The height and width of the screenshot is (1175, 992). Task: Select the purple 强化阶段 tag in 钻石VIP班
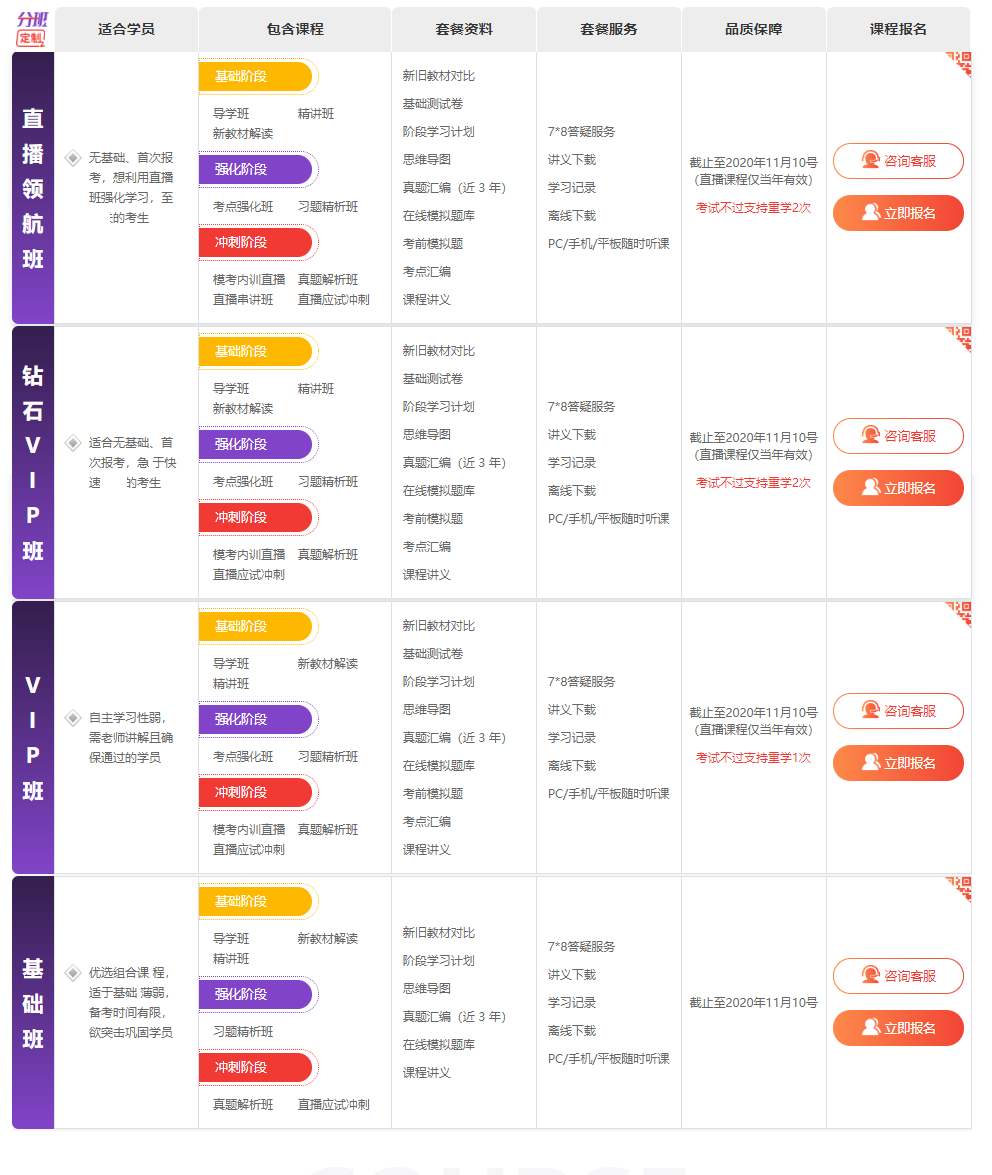click(255, 444)
